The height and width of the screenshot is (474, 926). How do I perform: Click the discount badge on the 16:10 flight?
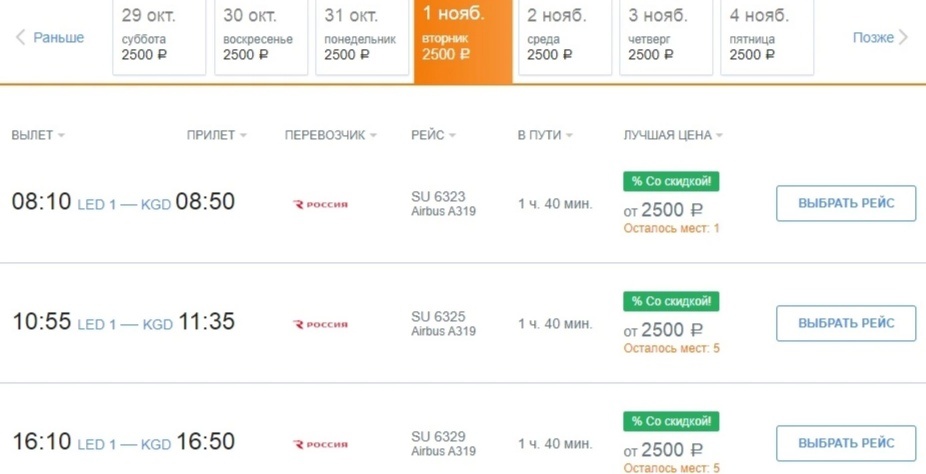[x=671, y=421]
